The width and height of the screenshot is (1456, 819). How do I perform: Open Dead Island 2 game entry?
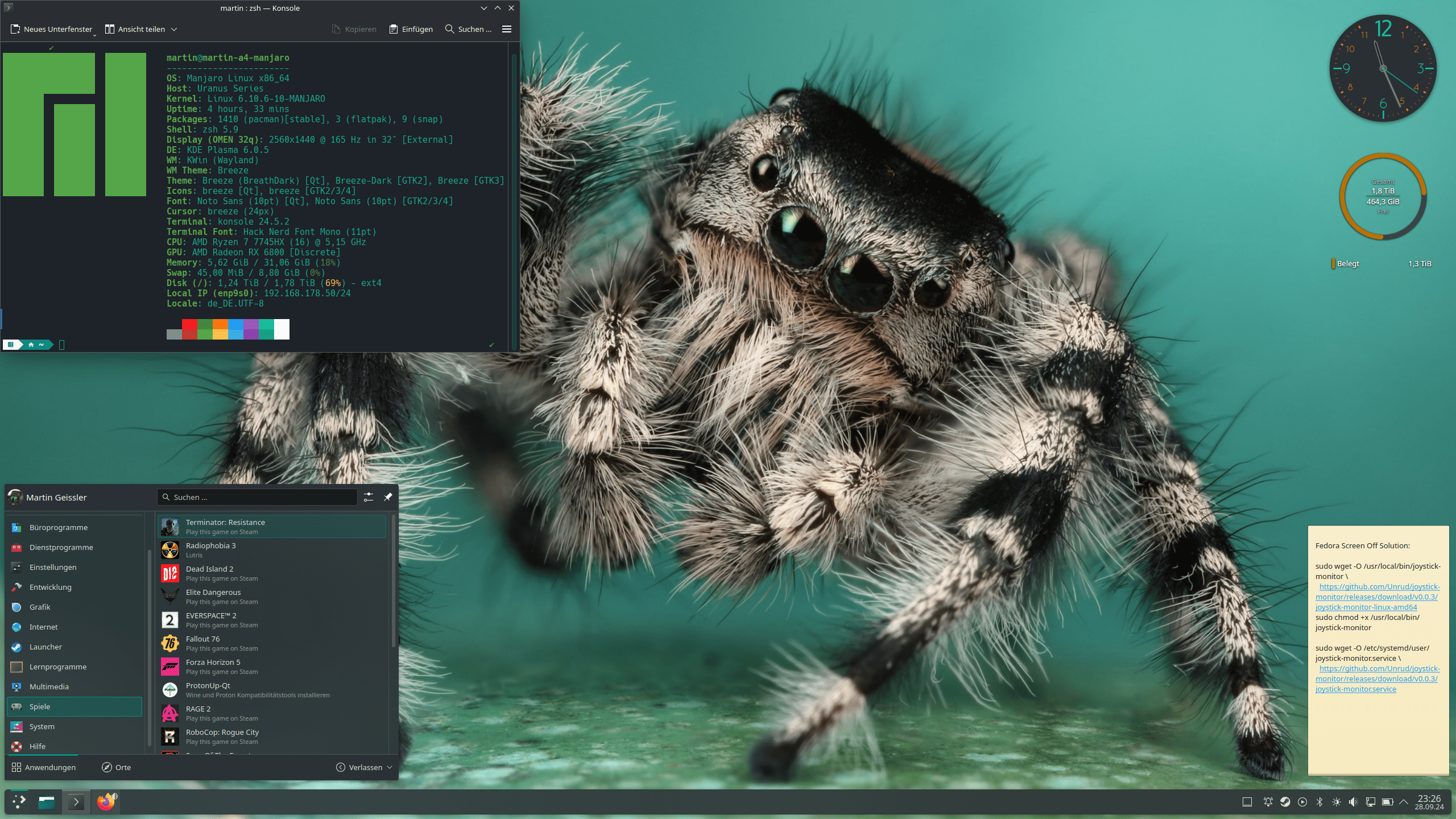272,573
